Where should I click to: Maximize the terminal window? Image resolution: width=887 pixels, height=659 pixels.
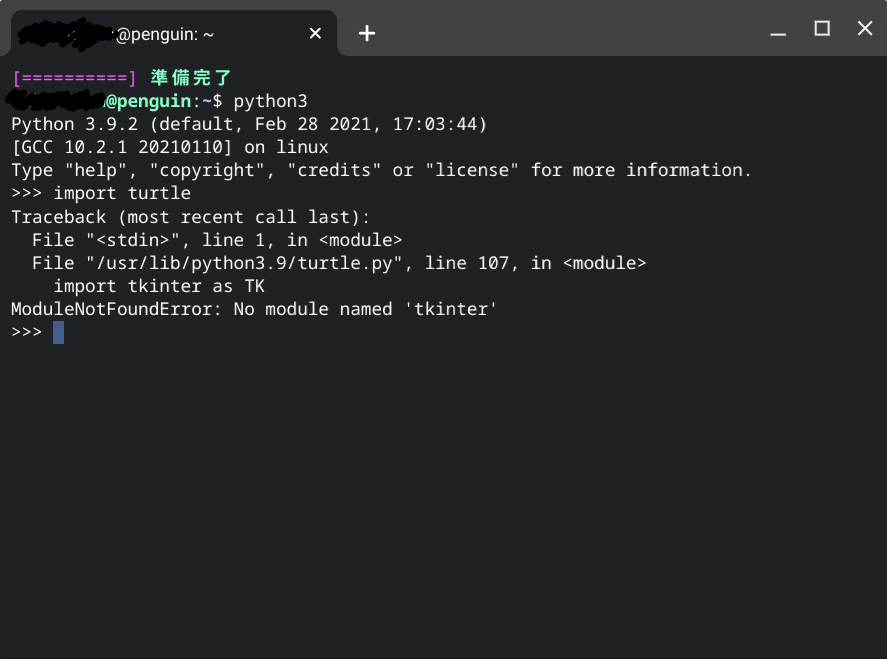(x=821, y=28)
